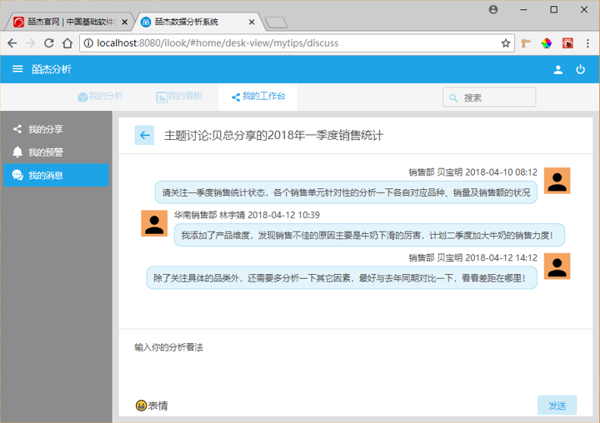Click message bubble starting 请关注一季度
600x423 pixels.
click(346, 193)
